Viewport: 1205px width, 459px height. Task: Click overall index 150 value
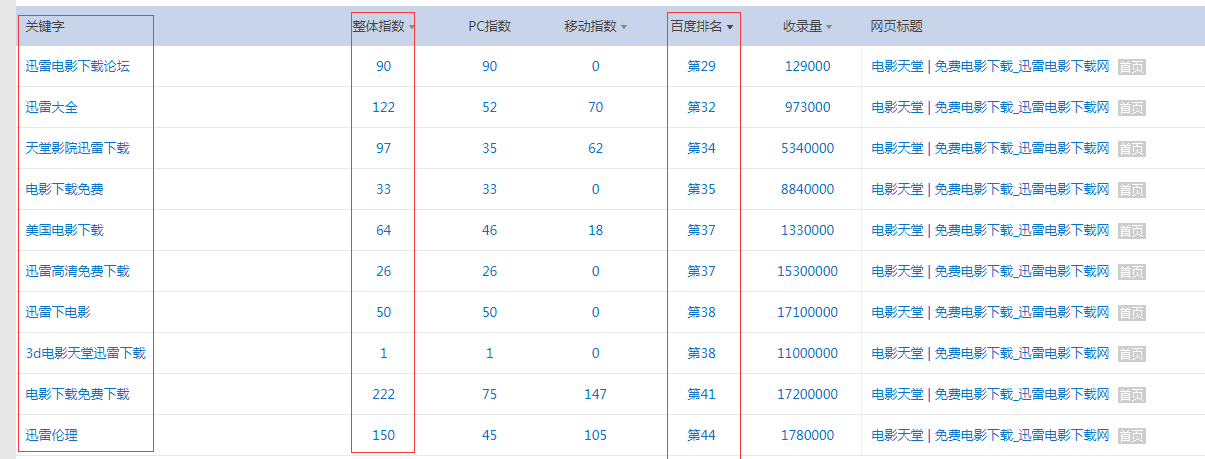(x=383, y=435)
